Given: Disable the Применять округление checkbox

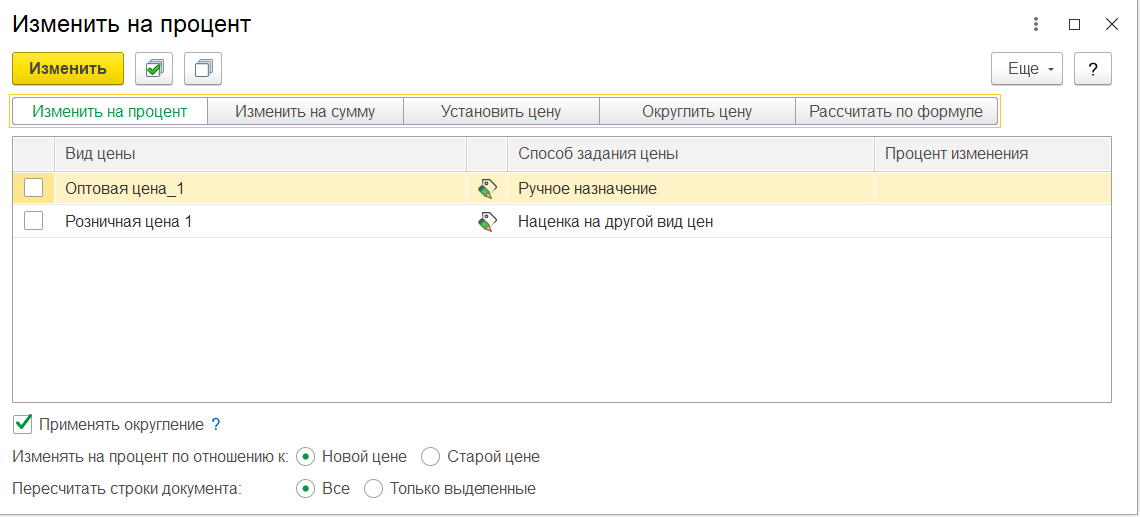Looking at the screenshot, I should pos(24,424).
